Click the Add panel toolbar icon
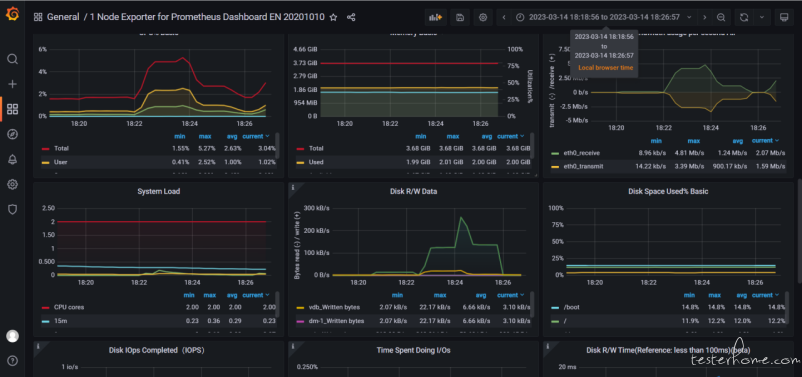 click(x=435, y=17)
